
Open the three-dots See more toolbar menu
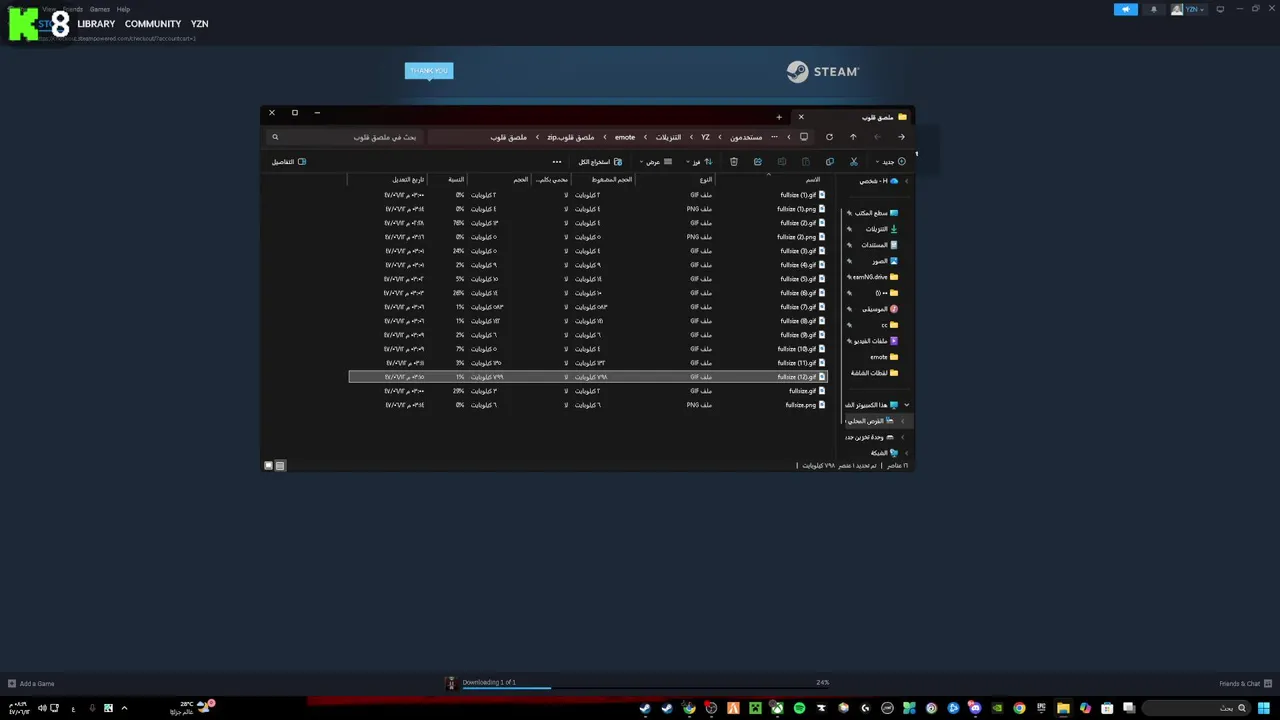pos(557,161)
